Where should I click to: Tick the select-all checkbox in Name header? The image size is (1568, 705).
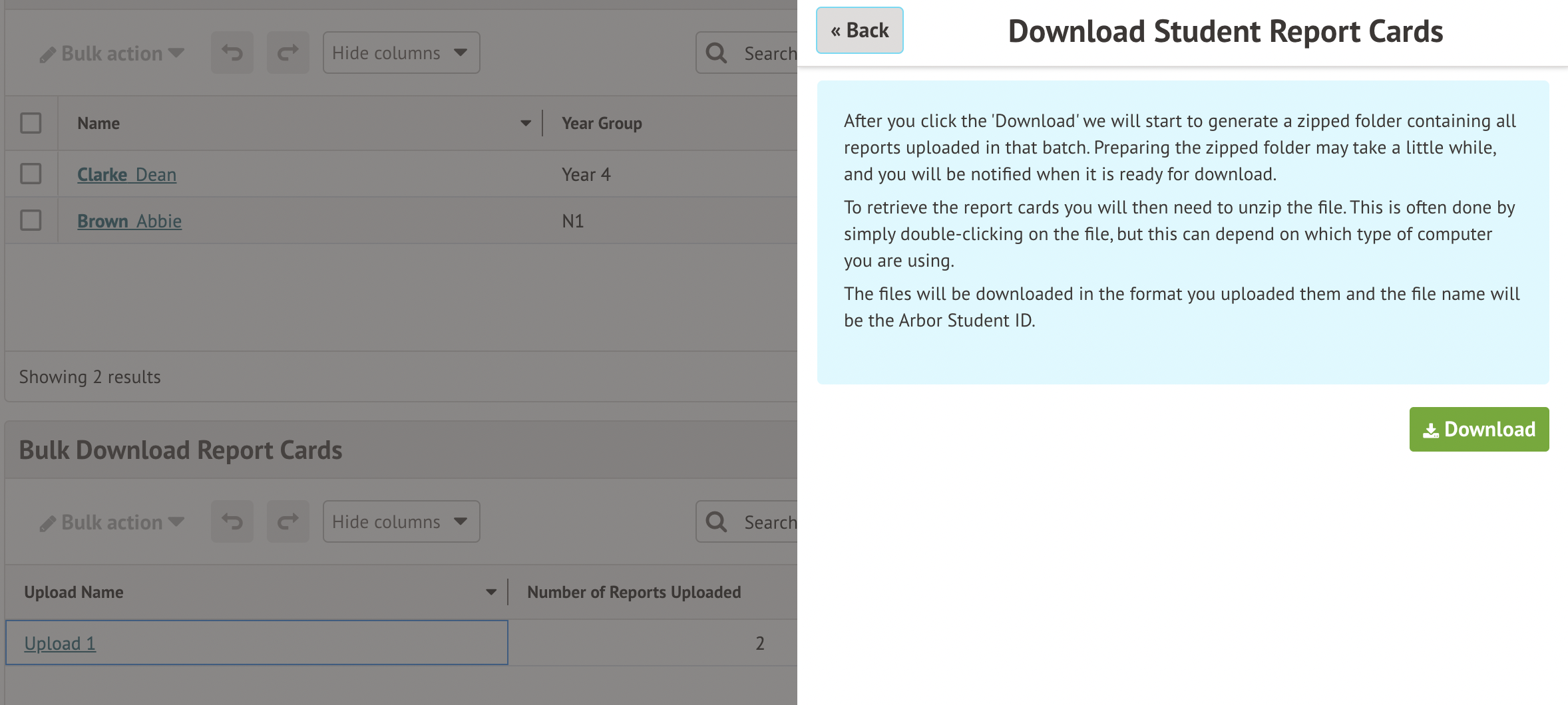[31, 123]
